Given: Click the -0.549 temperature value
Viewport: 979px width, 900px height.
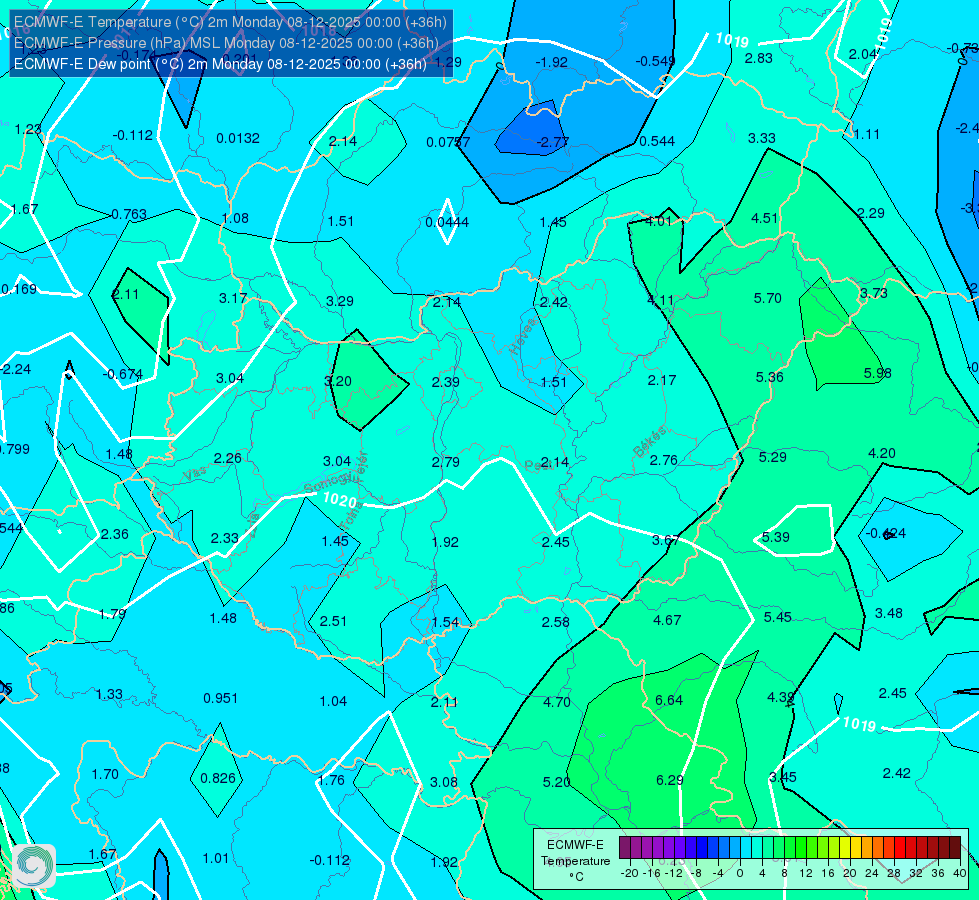Looking at the screenshot, I should [x=655, y=61].
